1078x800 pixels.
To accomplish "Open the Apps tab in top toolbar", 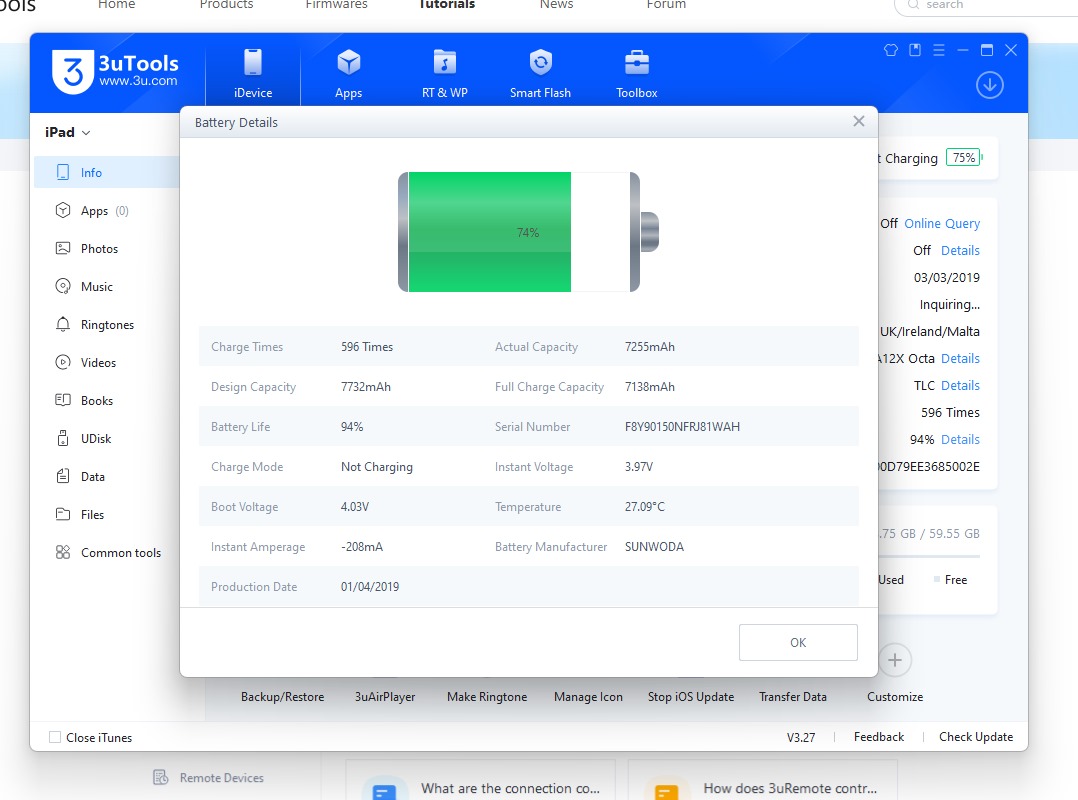I will tap(349, 73).
